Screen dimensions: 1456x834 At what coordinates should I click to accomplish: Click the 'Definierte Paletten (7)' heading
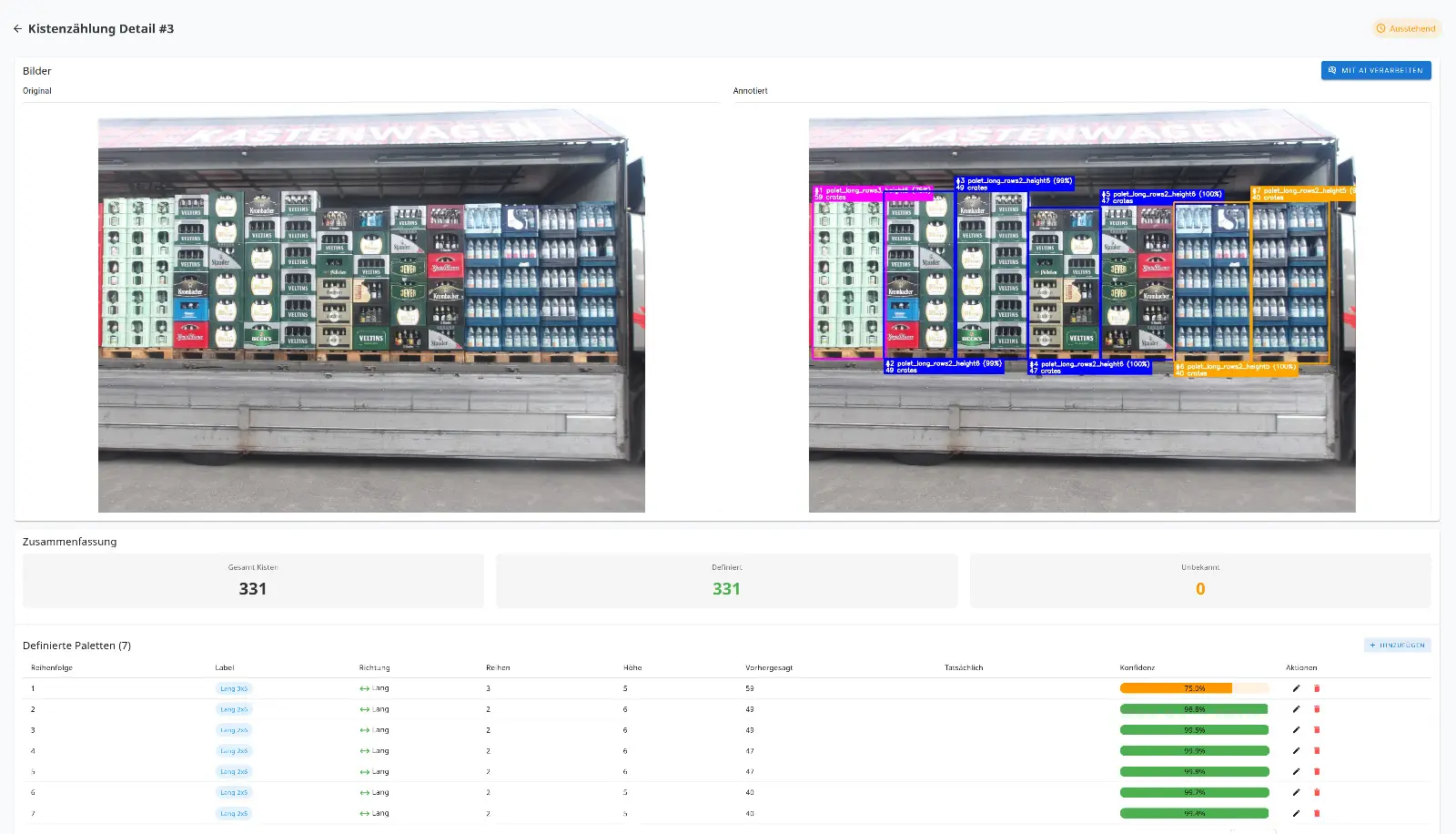tap(76, 646)
